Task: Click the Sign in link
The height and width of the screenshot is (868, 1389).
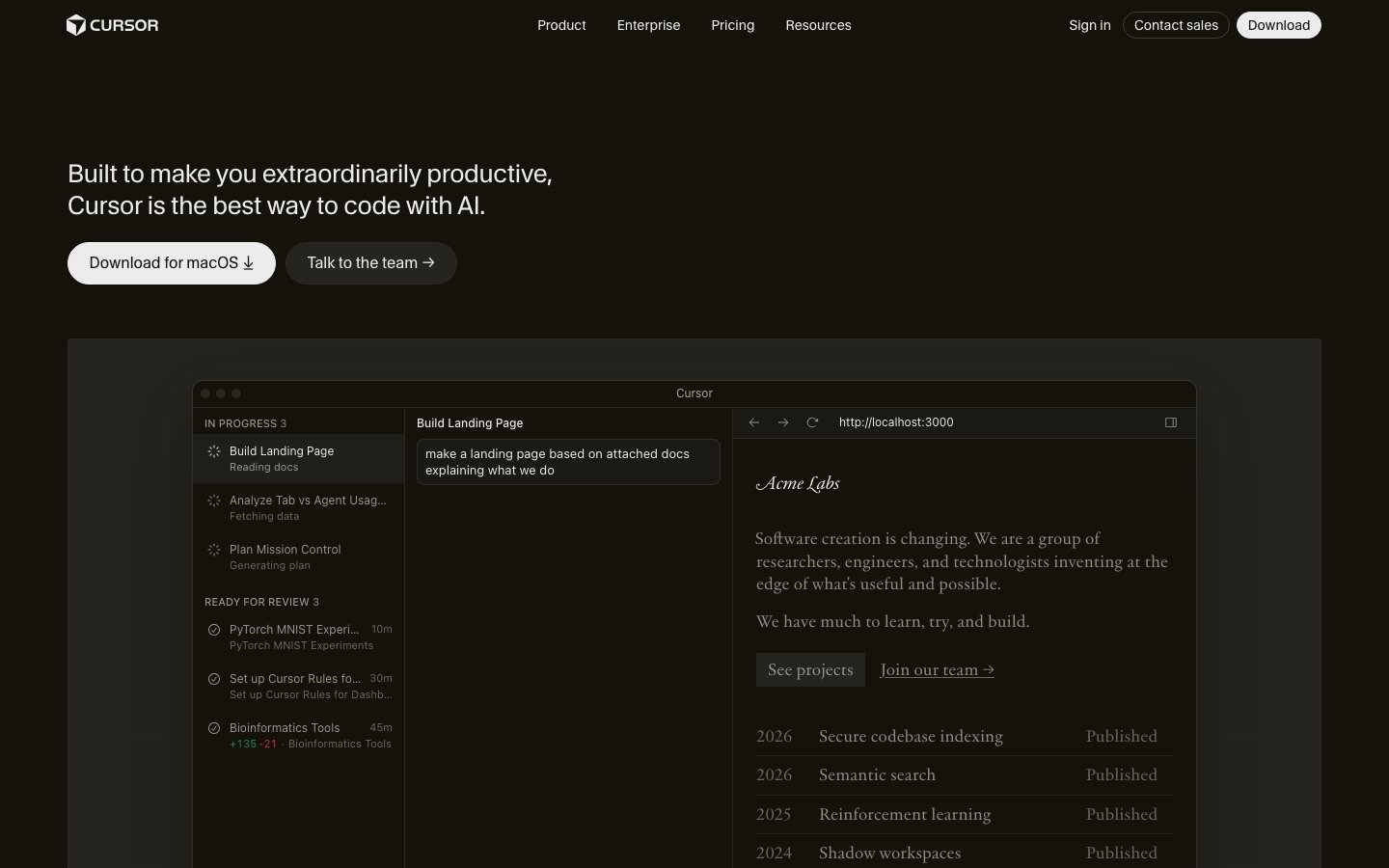Action: tap(1089, 25)
